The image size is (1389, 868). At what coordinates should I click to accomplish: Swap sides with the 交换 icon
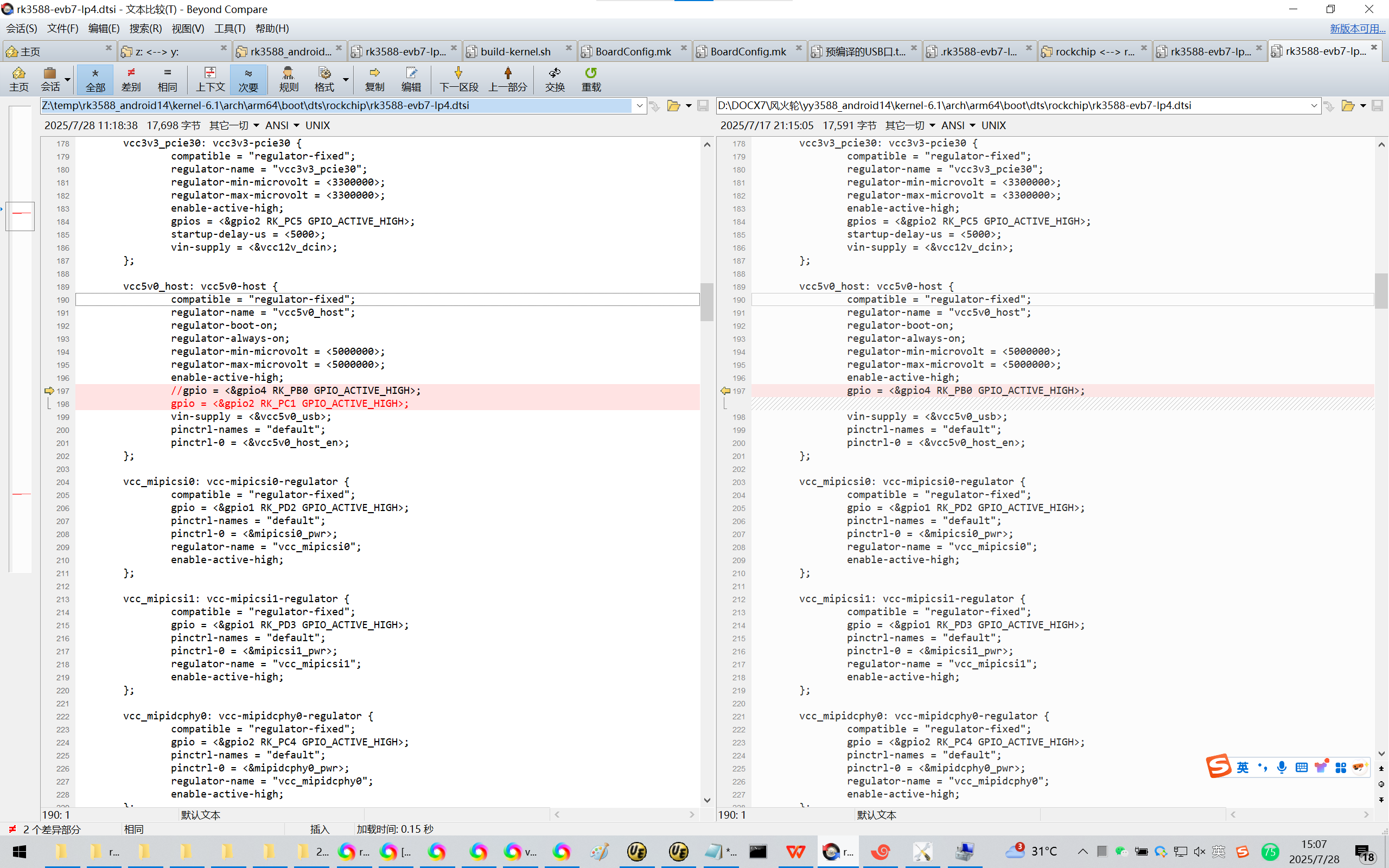click(555, 79)
